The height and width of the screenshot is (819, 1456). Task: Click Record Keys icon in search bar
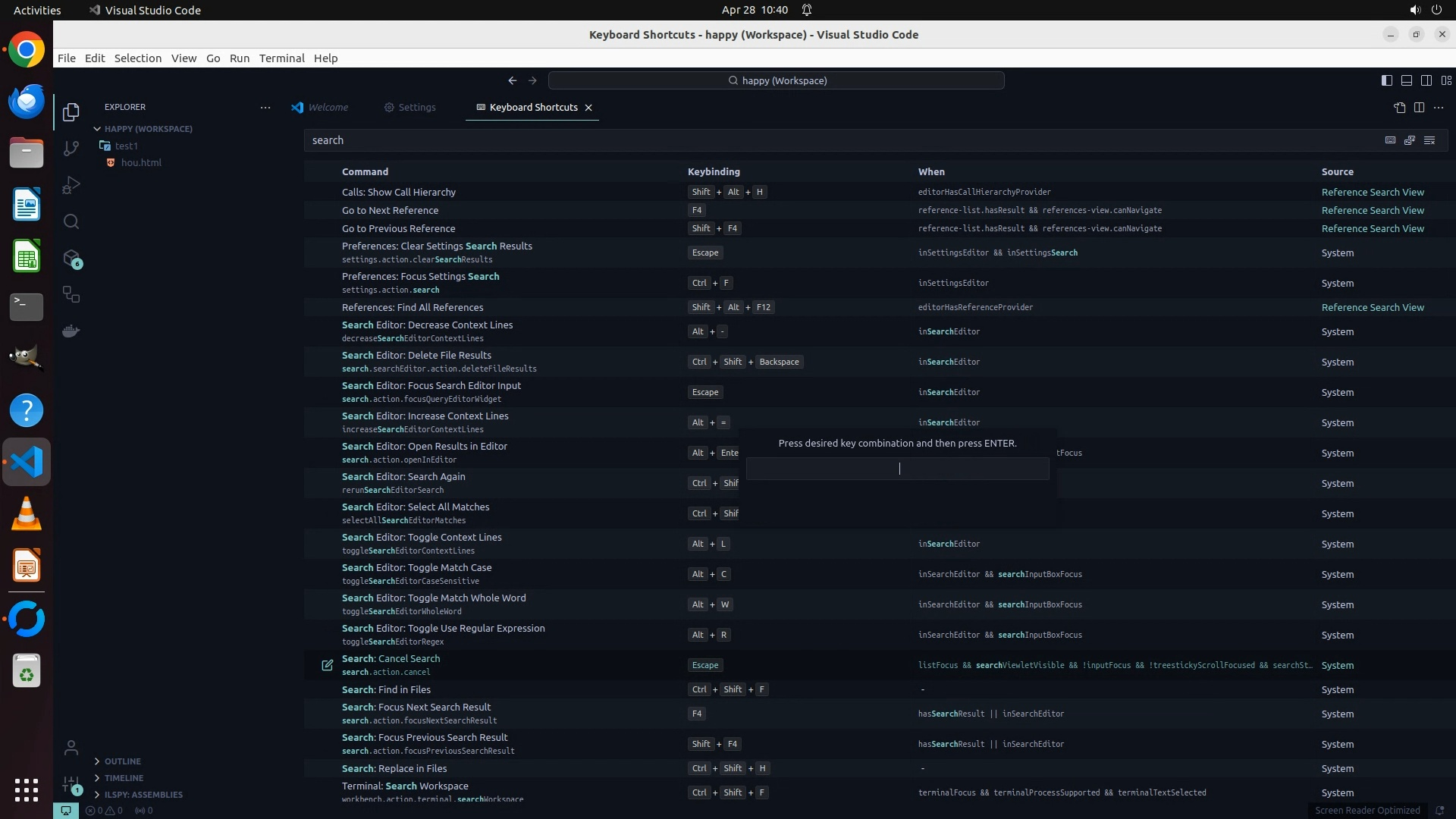(x=1390, y=140)
